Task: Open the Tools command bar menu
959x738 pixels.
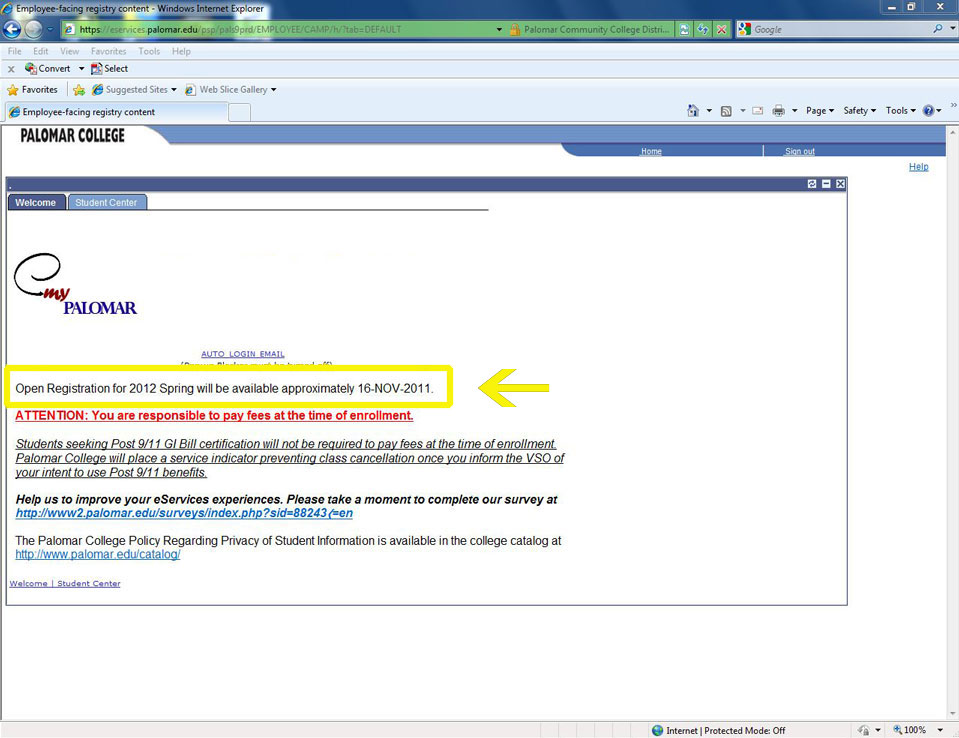Action: coord(900,111)
